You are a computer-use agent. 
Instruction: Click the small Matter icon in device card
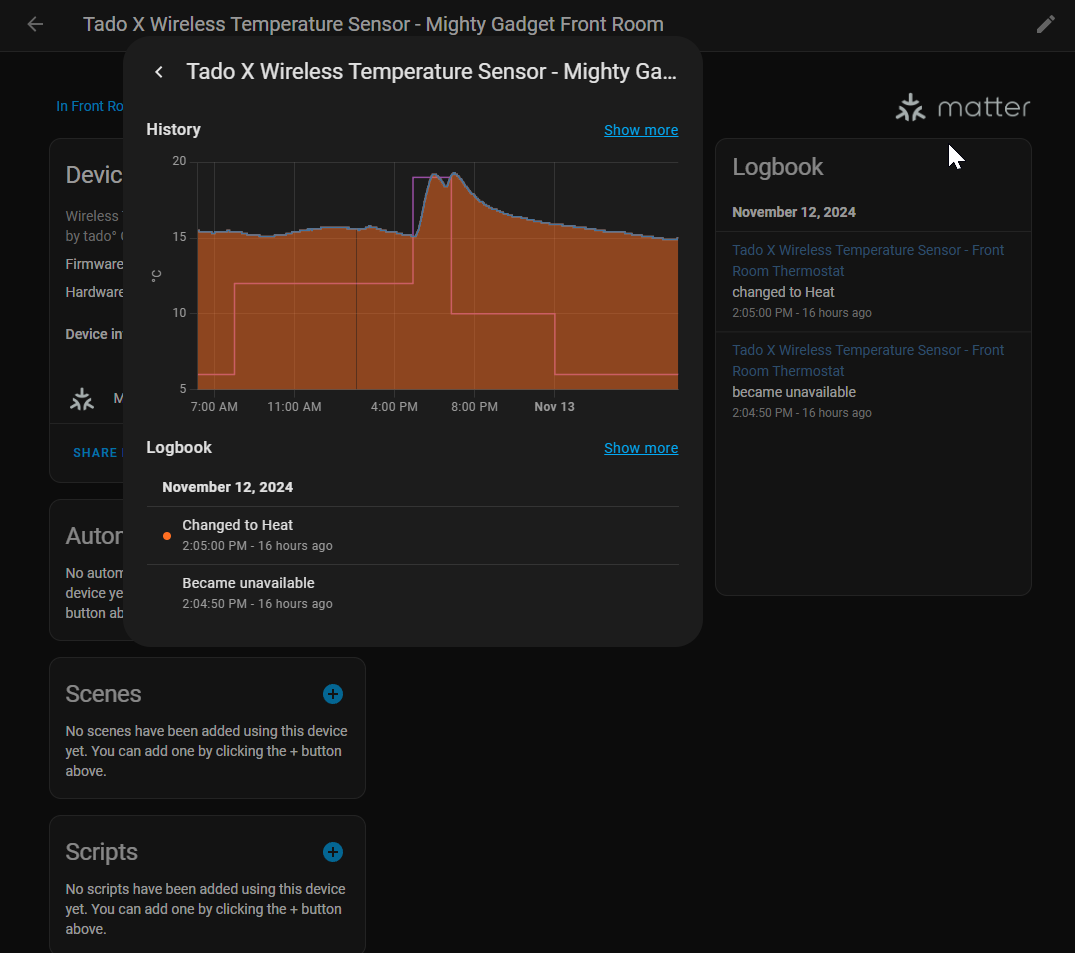pyautogui.click(x=82, y=399)
